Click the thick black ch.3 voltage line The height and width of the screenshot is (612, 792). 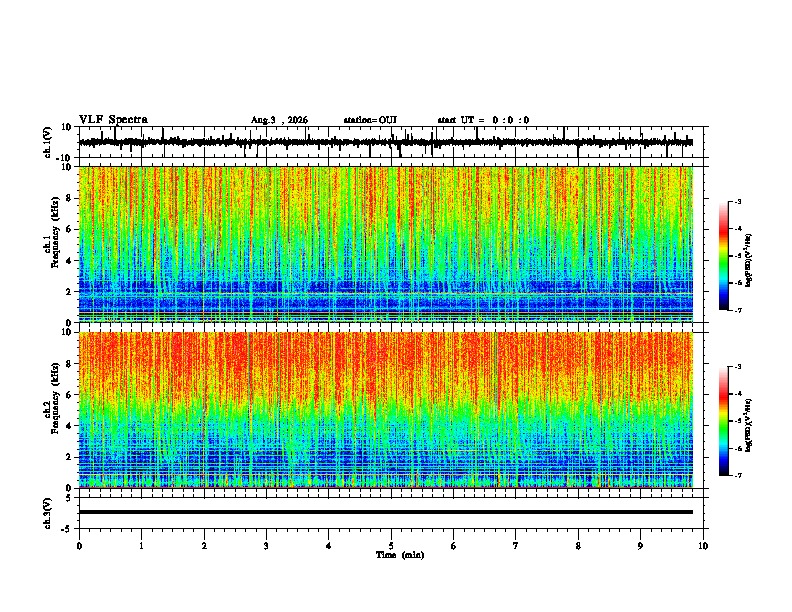[x=386, y=512]
